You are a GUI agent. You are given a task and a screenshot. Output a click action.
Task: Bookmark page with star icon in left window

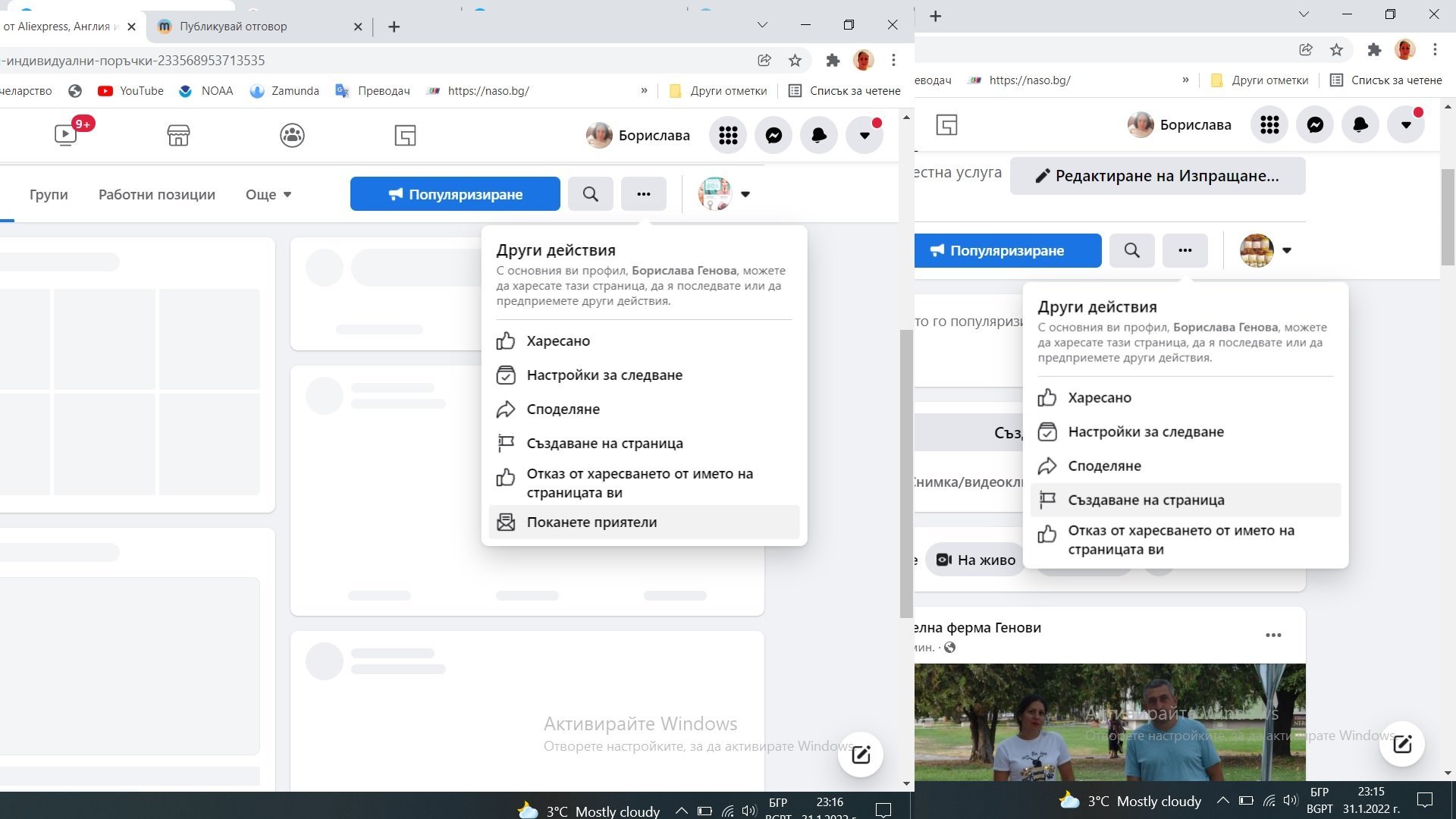click(x=795, y=61)
